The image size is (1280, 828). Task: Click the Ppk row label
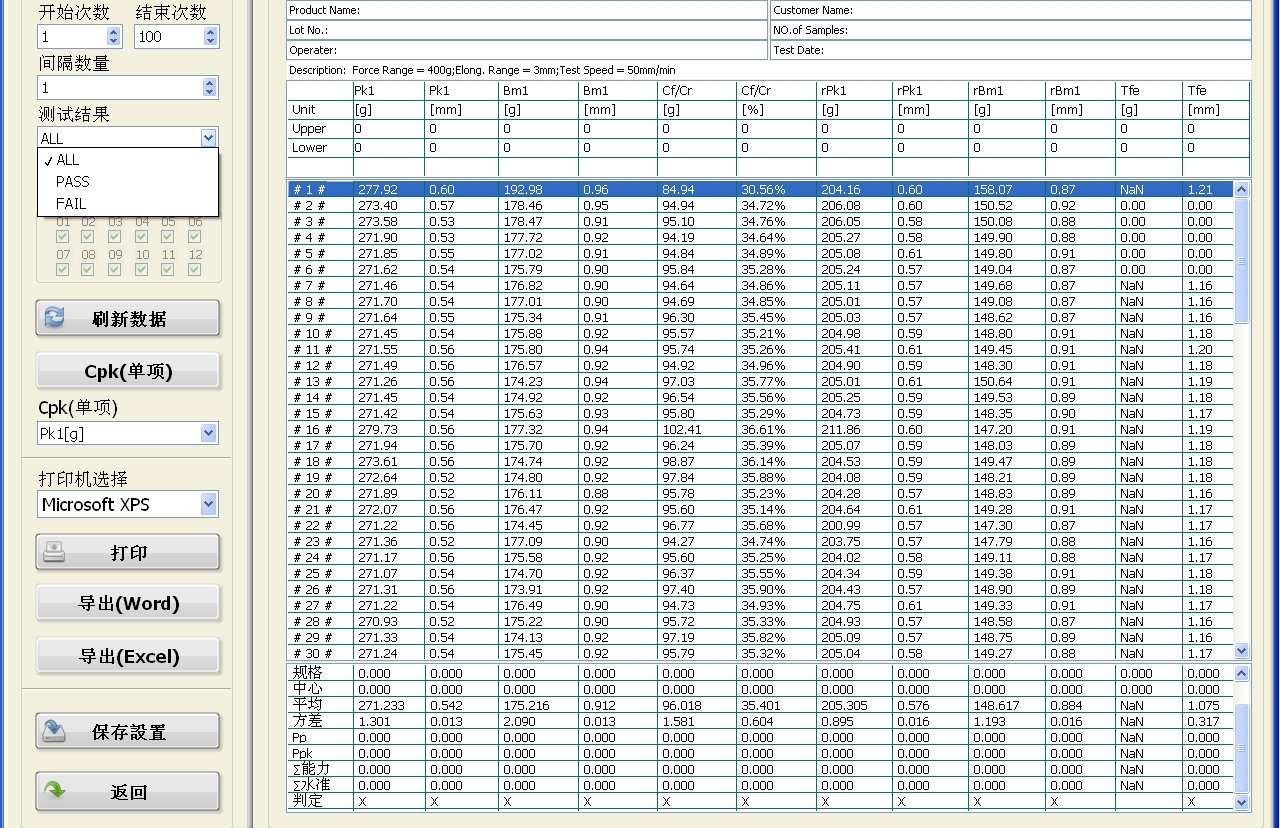302,753
